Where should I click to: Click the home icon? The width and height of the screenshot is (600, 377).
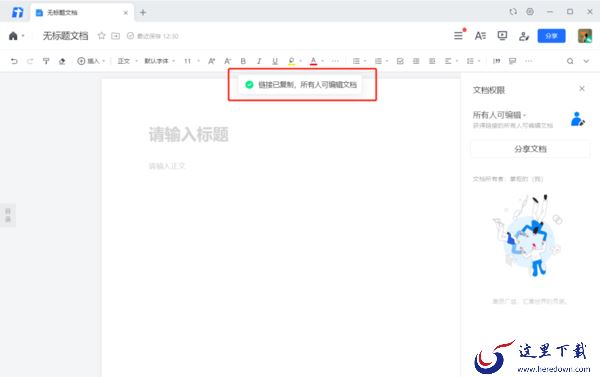tap(13, 36)
